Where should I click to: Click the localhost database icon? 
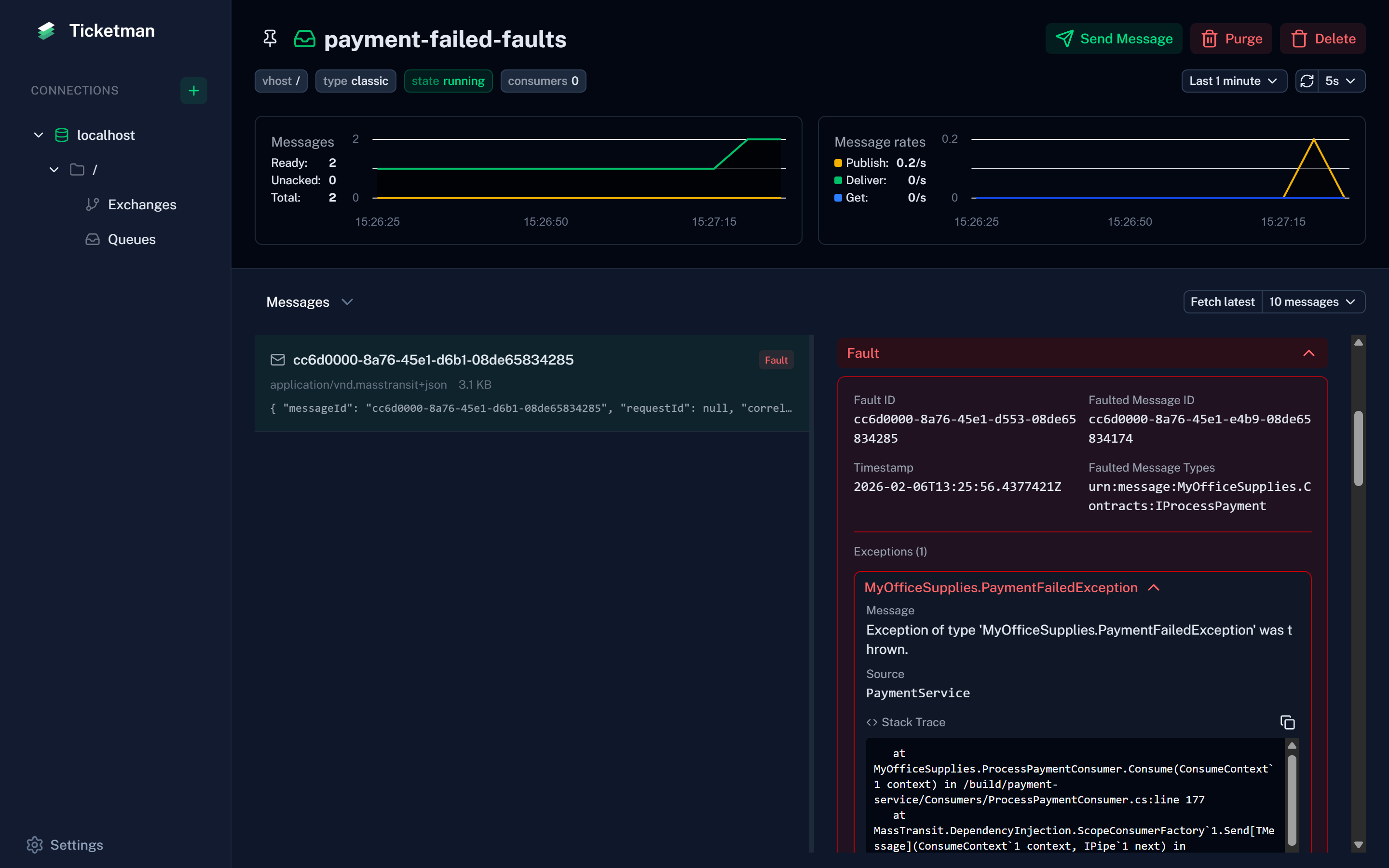61,135
